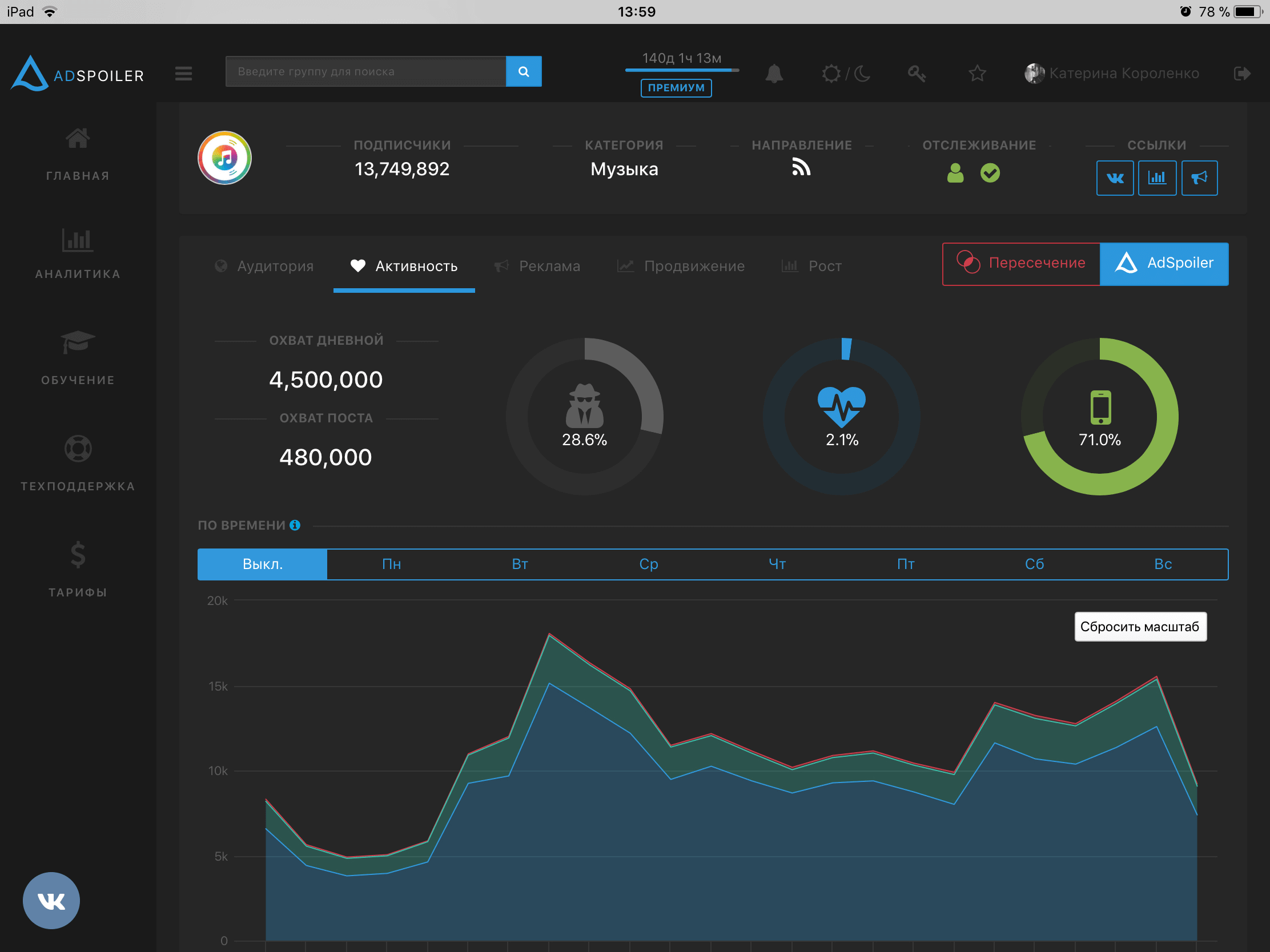Switch to the Аудитория tab
Image resolution: width=1270 pixels, height=952 pixels.
click(265, 267)
